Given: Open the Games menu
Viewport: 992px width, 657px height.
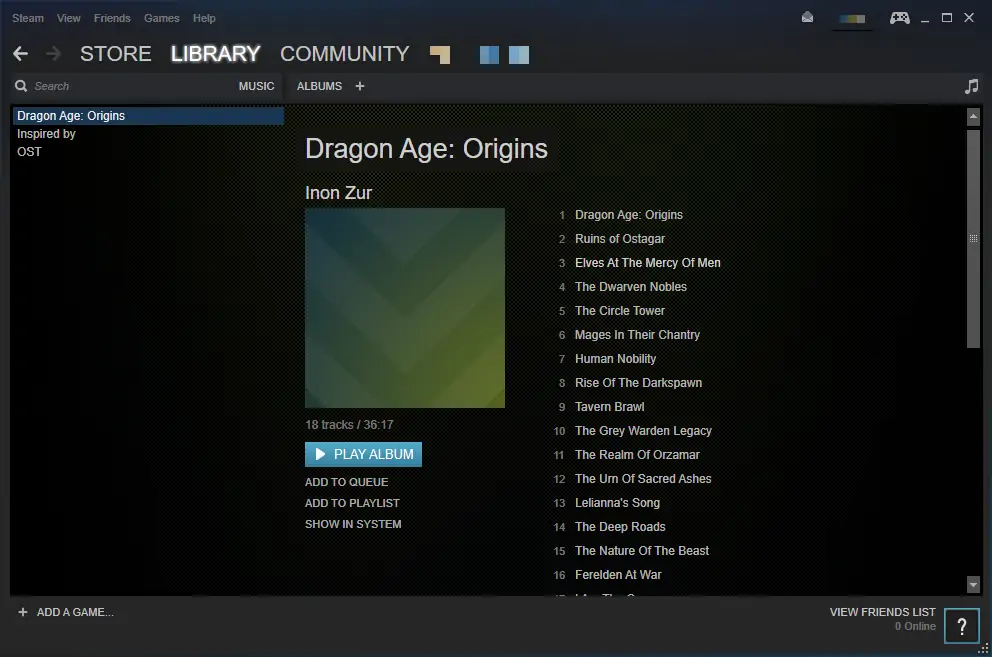Looking at the screenshot, I should pos(161,18).
